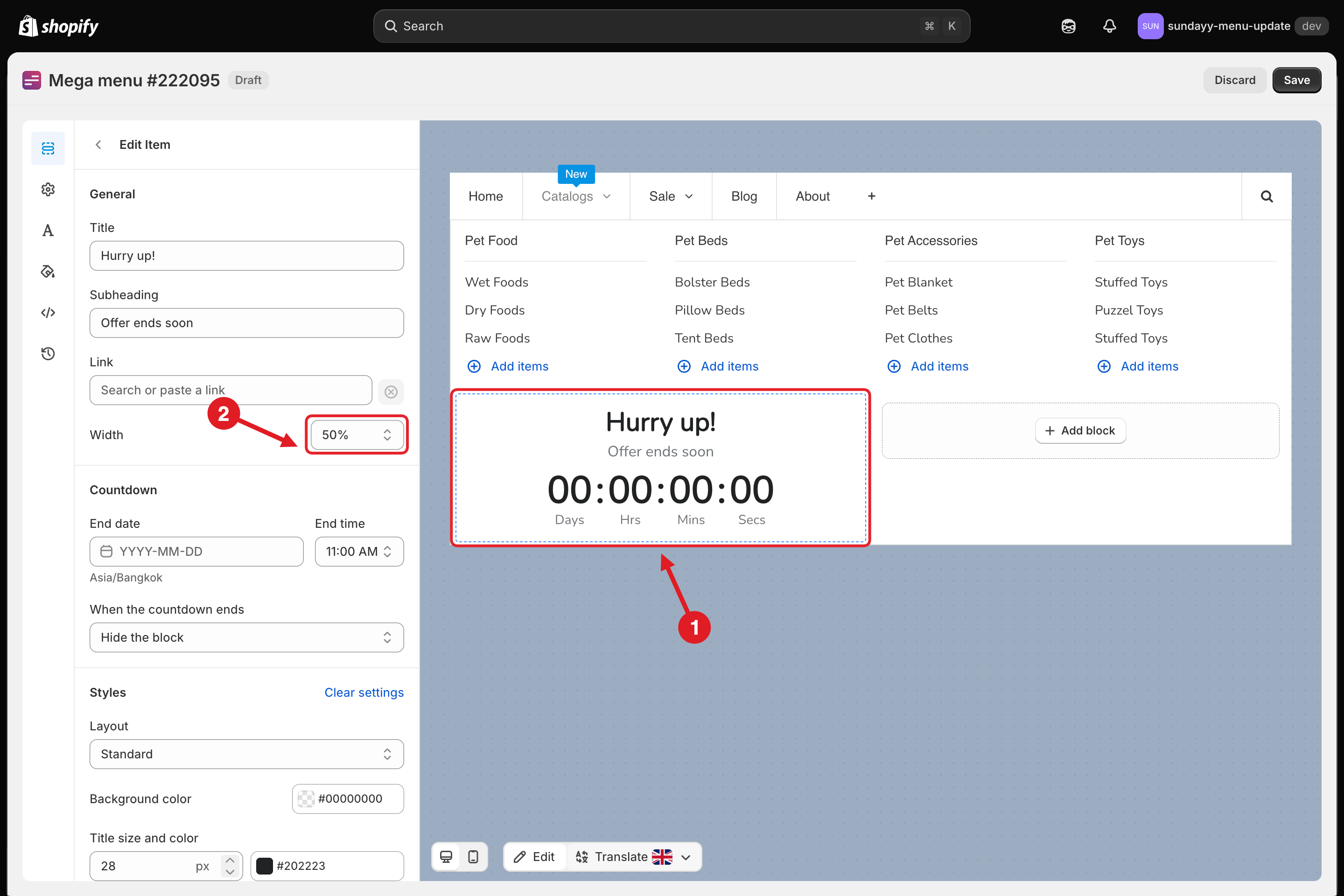Open the paint bucket styles sidebar icon
The image size is (1344, 896).
coord(48,272)
